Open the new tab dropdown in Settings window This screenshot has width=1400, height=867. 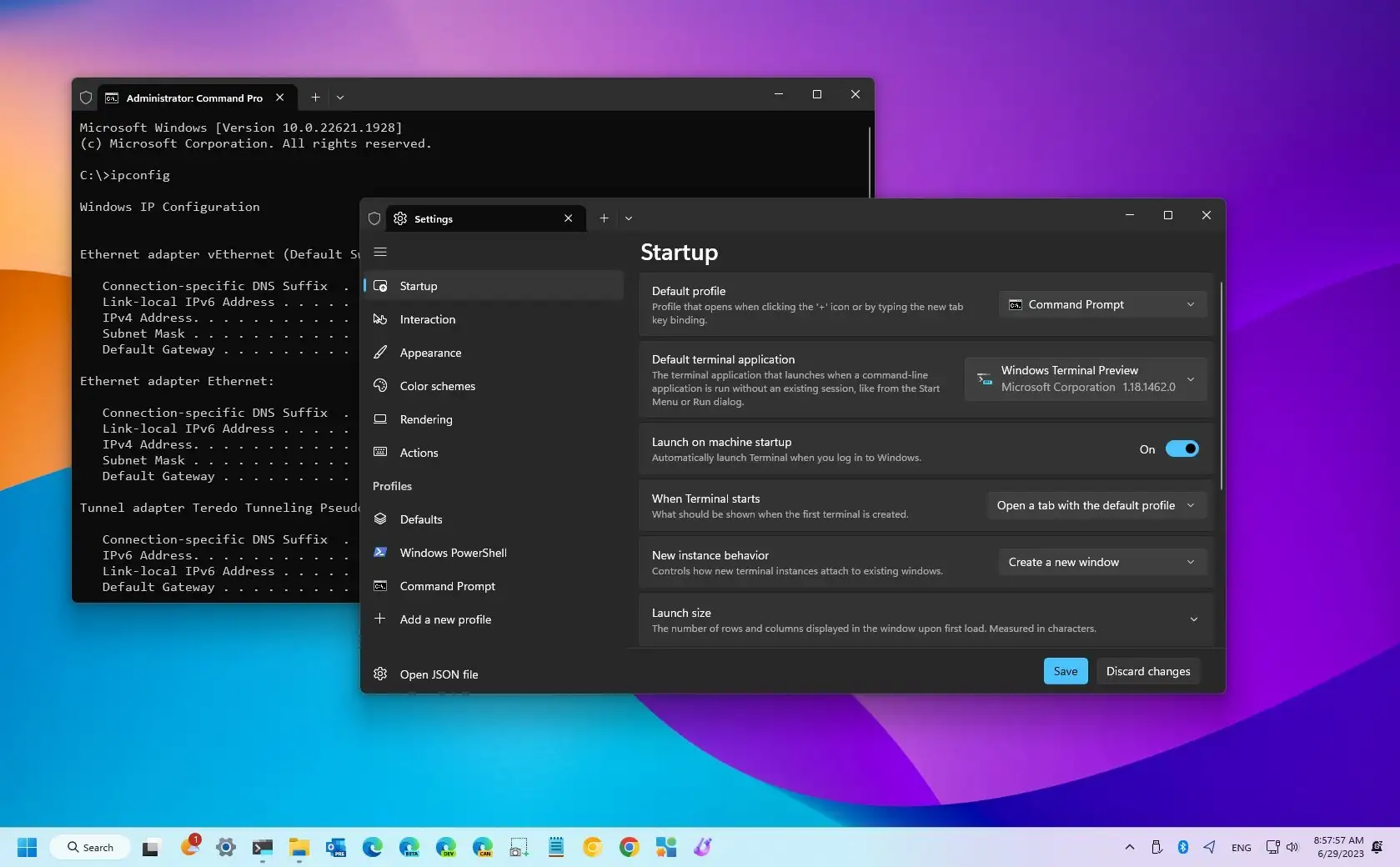click(629, 218)
